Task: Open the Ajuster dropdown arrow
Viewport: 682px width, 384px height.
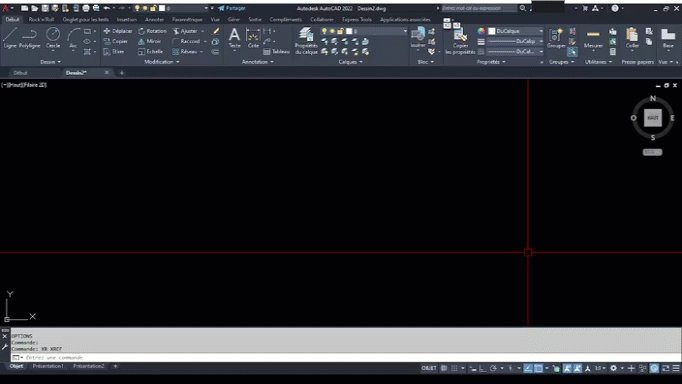Action: click(x=203, y=31)
